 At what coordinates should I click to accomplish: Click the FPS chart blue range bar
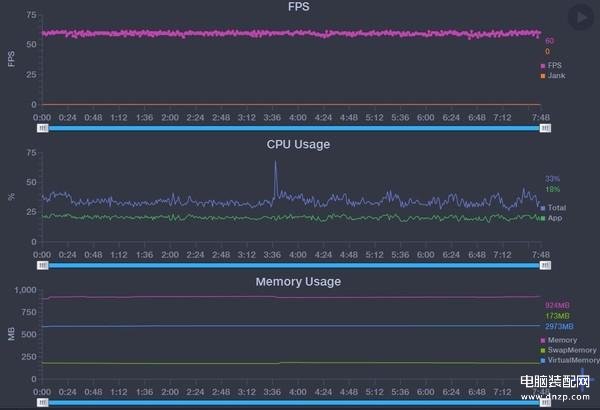[x=294, y=128]
